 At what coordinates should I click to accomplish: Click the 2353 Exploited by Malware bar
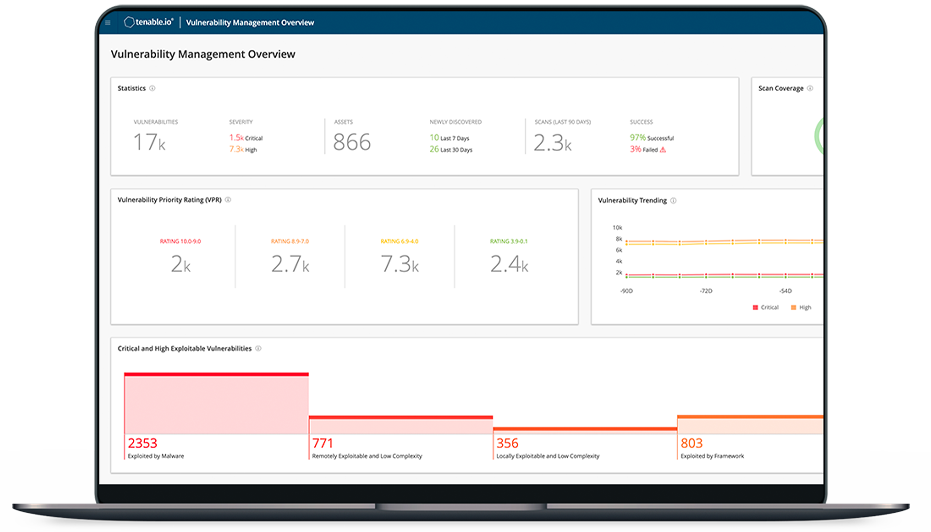click(216, 404)
